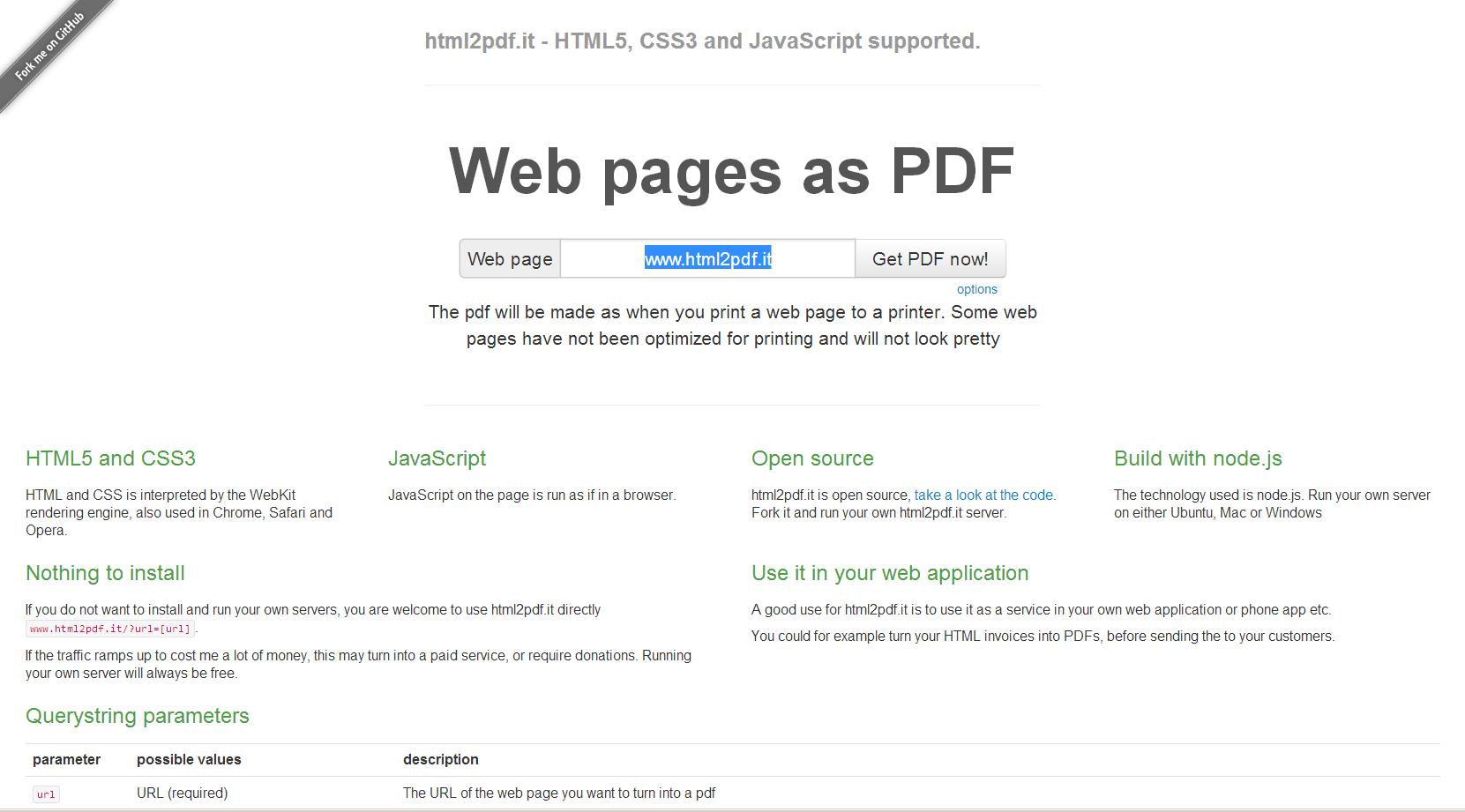Click the HTML5 and CSS3 heading
Viewport: 1465px width, 812px height.
click(x=111, y=458)
